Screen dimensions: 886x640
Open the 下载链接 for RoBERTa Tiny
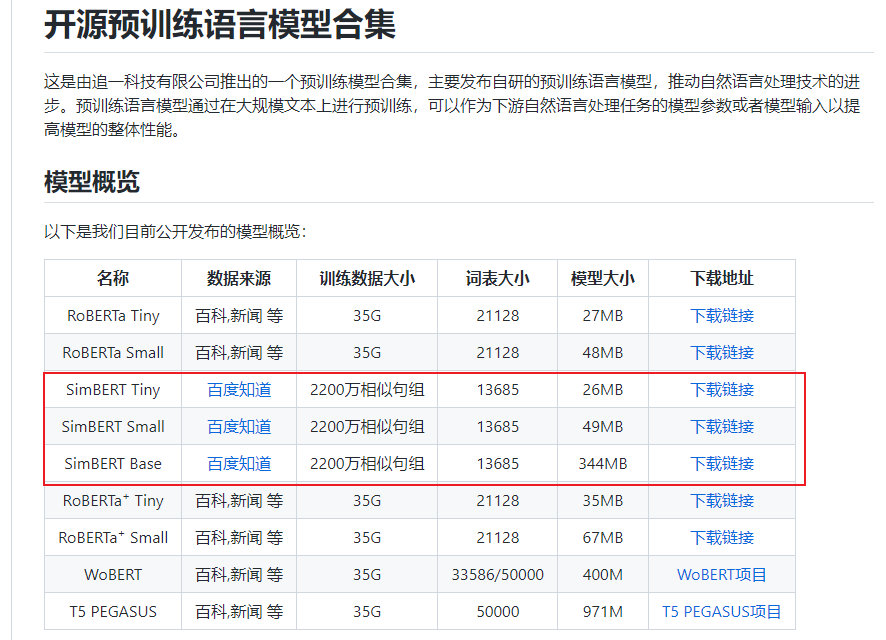click(721, 315)
